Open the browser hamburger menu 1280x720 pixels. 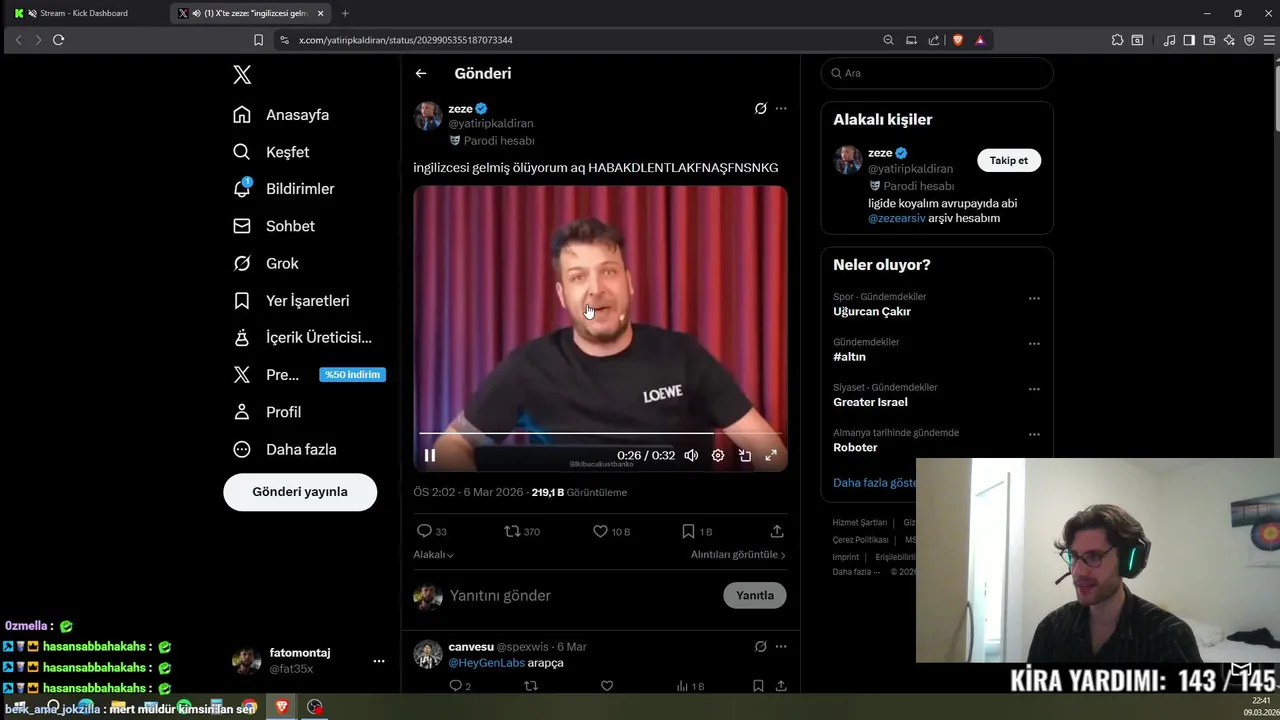[x=1268, y=40]
